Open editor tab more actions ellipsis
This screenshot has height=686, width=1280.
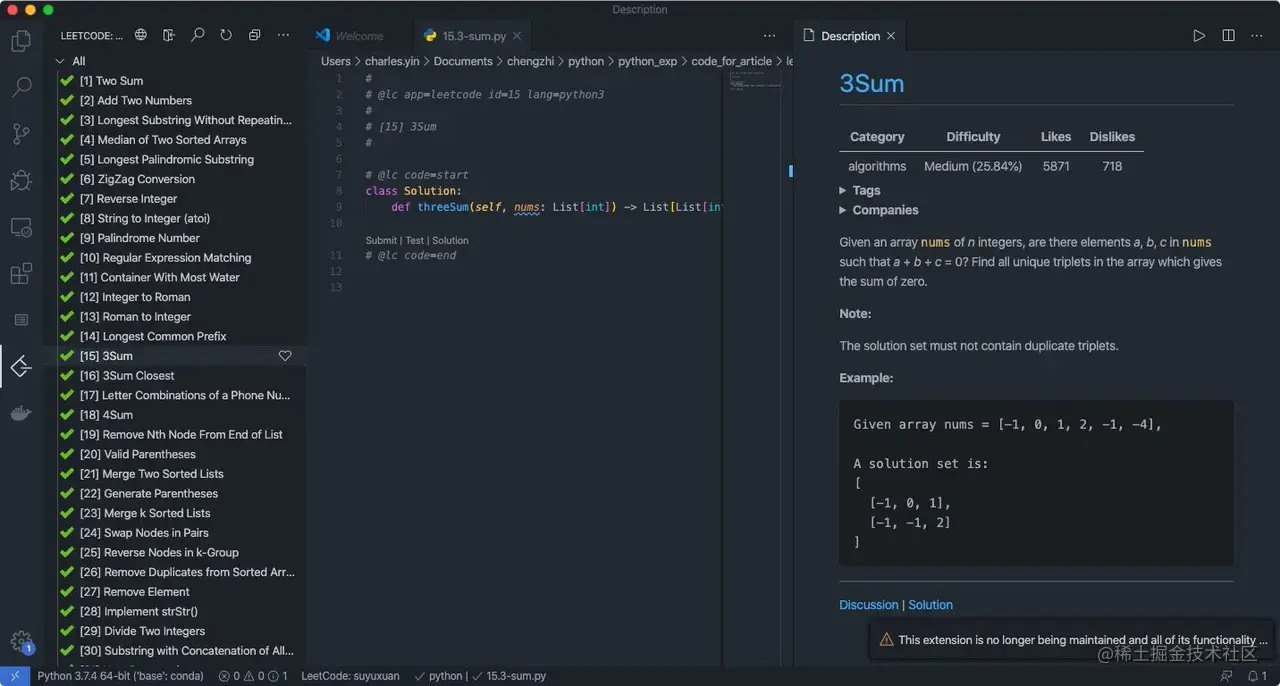point(768,36)
